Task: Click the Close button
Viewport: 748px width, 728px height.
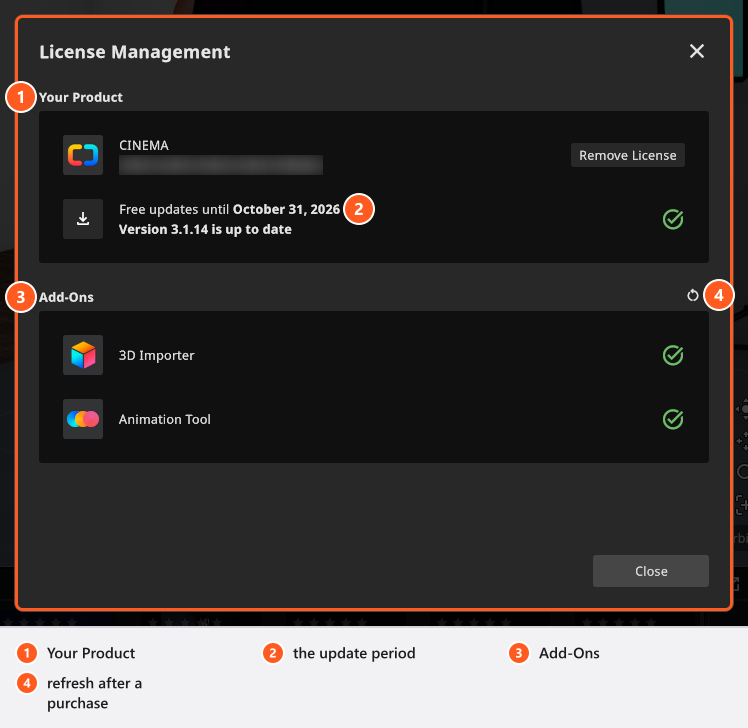Action: pyautogui.click(x=651, y=571)
